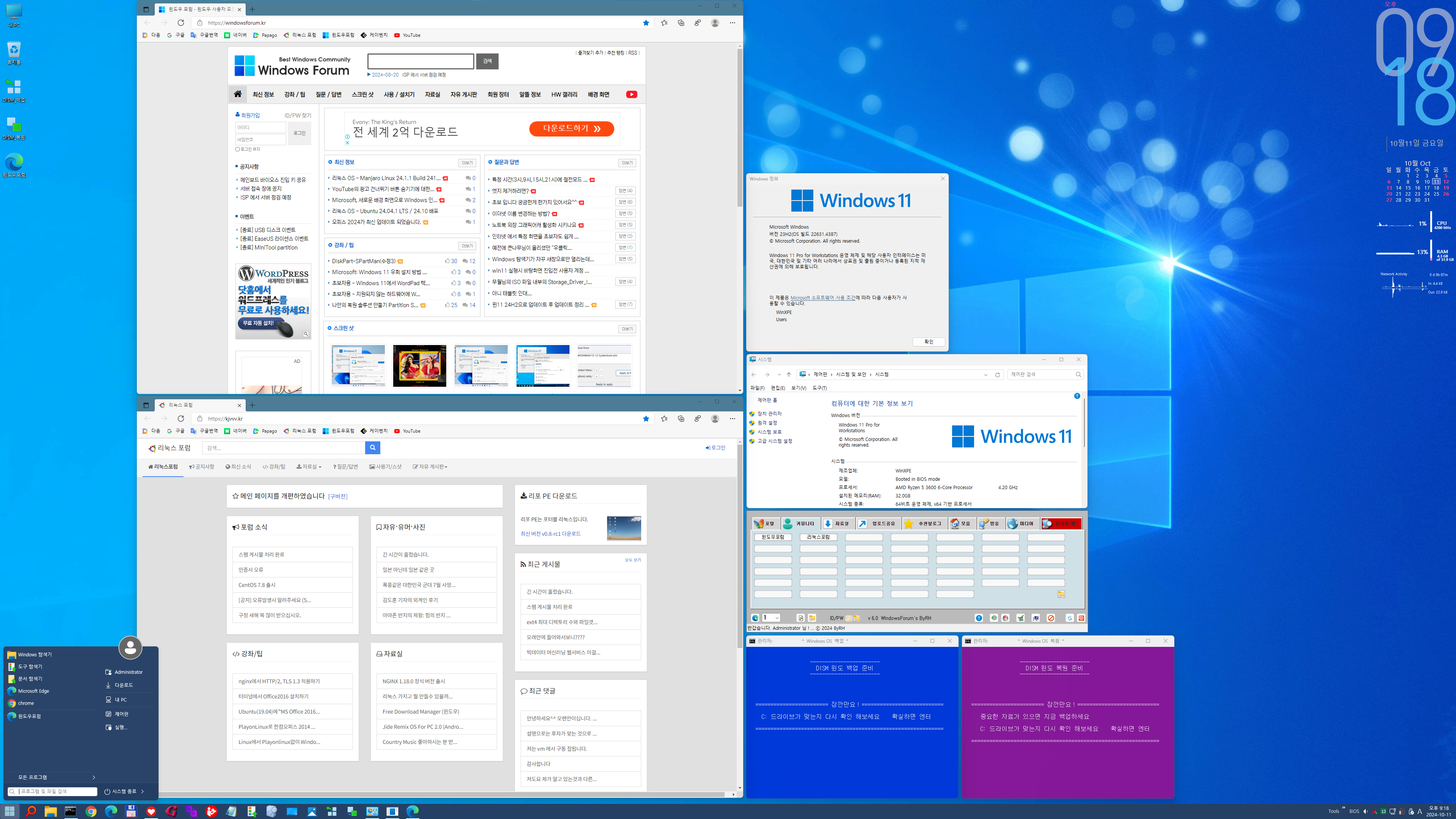Open 제어판 from the start menu
The image size is (1456, 819).
pos(121,714)
